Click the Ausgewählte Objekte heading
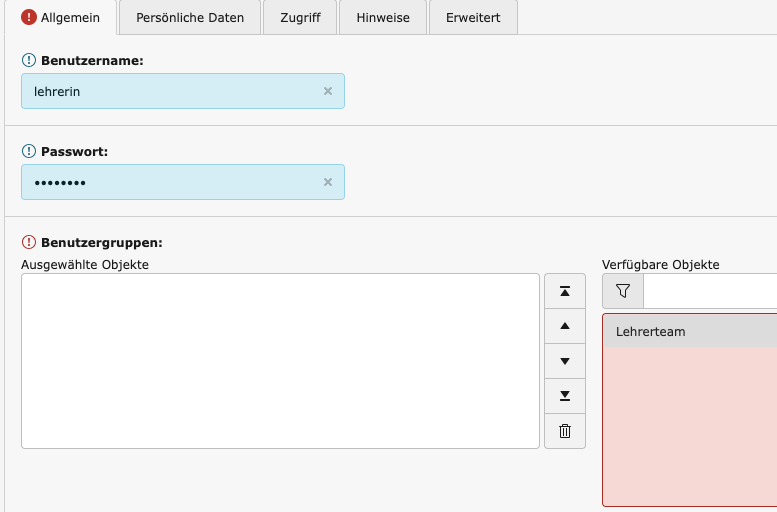The width and height of the screenshot is (777, 512). [x=85, y=265]
